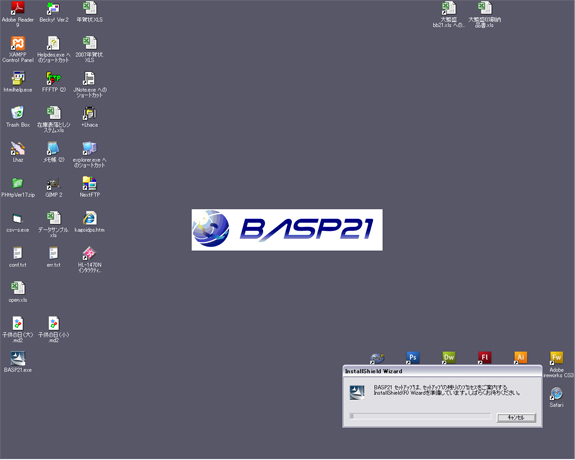Launch the Becky! Ver2 shortcut
The image size is (575, 460).
pos(54,8)
